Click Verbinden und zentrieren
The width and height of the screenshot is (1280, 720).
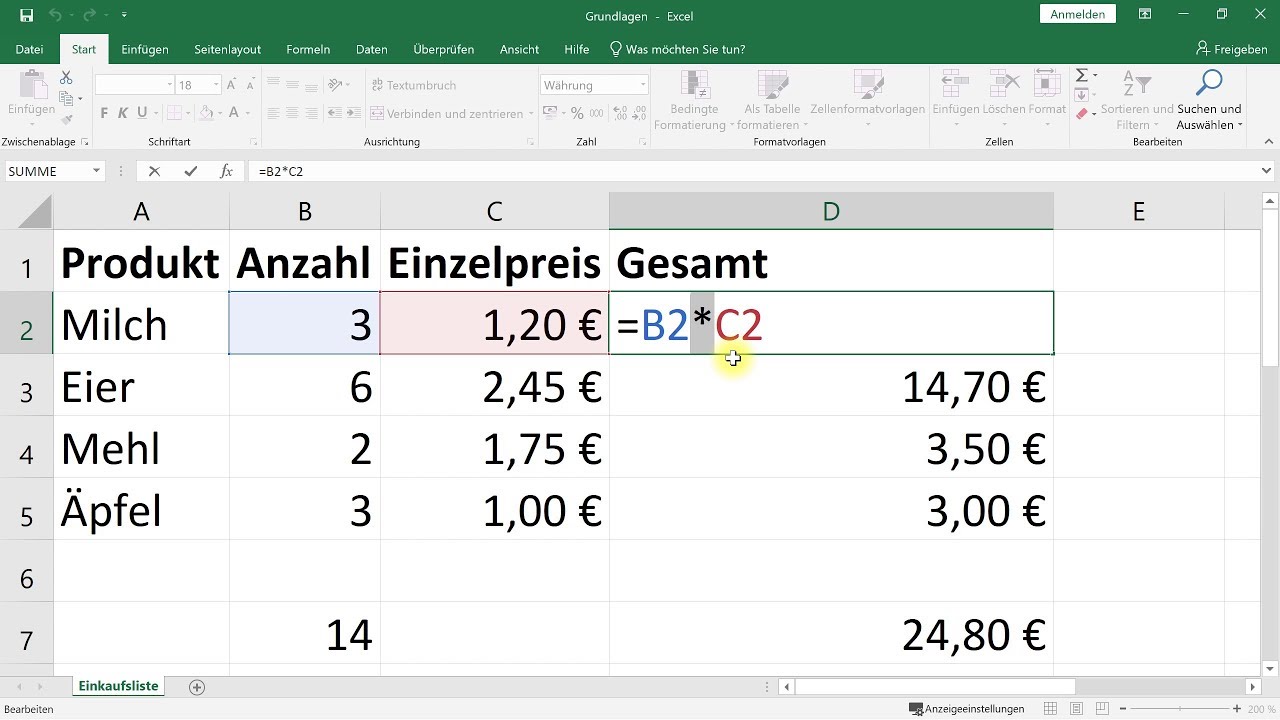tap(448, 113)
